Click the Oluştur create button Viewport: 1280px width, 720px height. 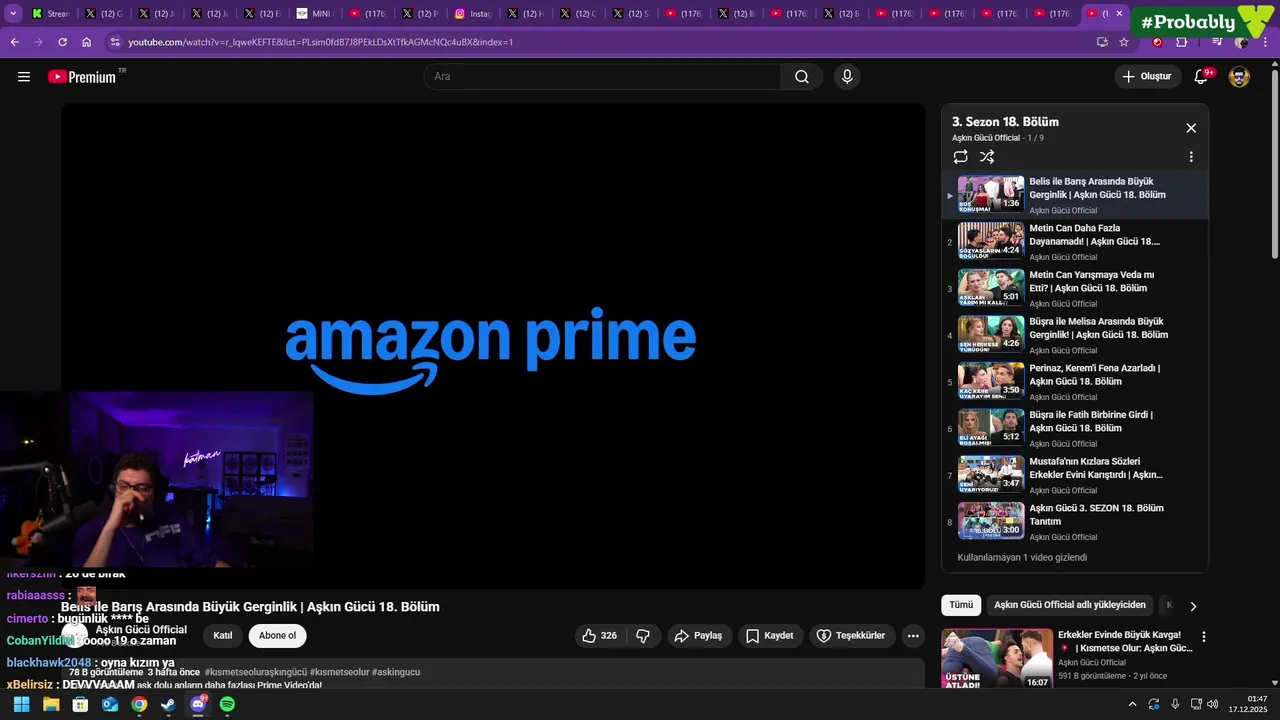tap(1148, 77)
